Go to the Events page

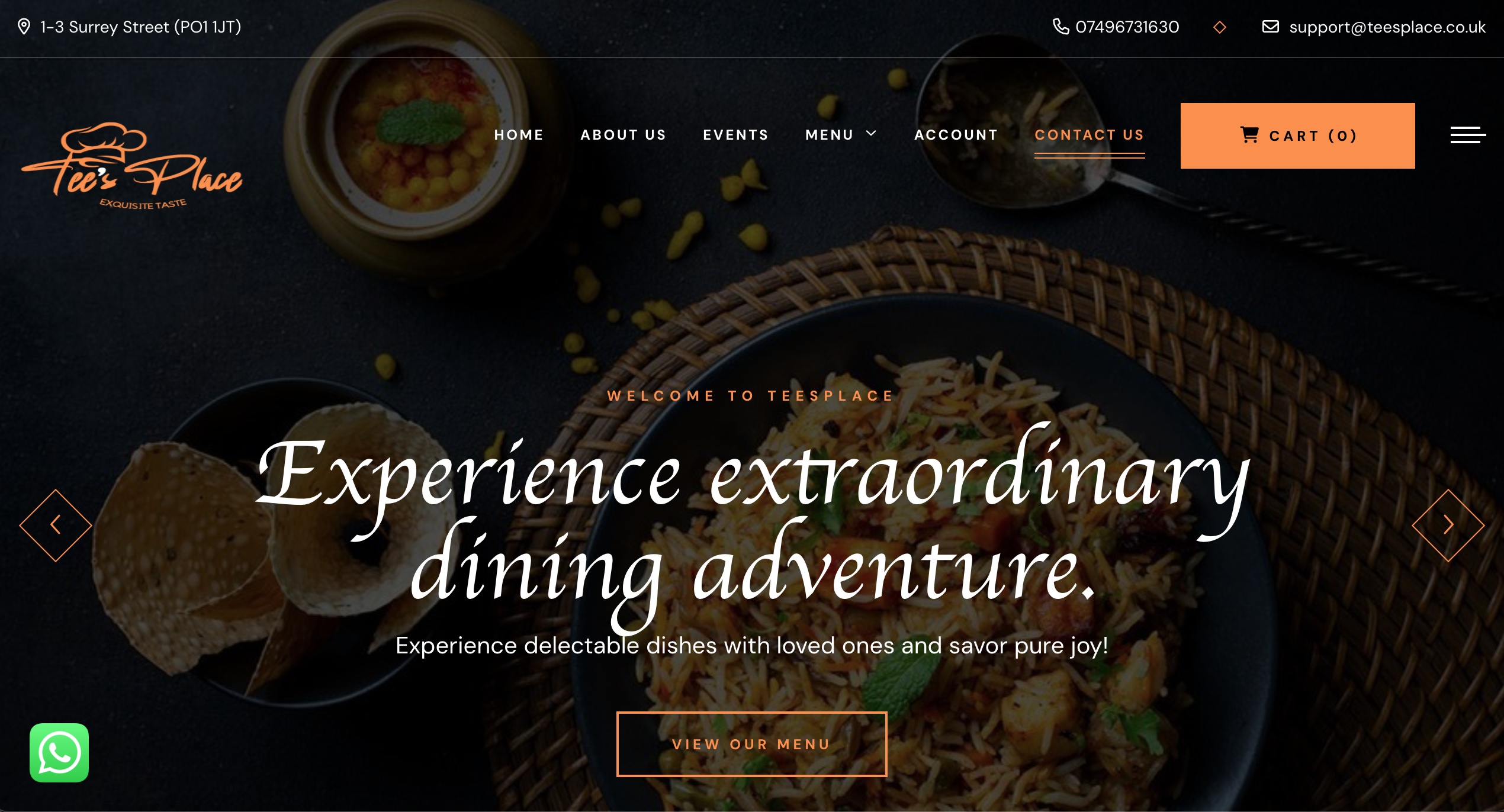pos(735,135)
